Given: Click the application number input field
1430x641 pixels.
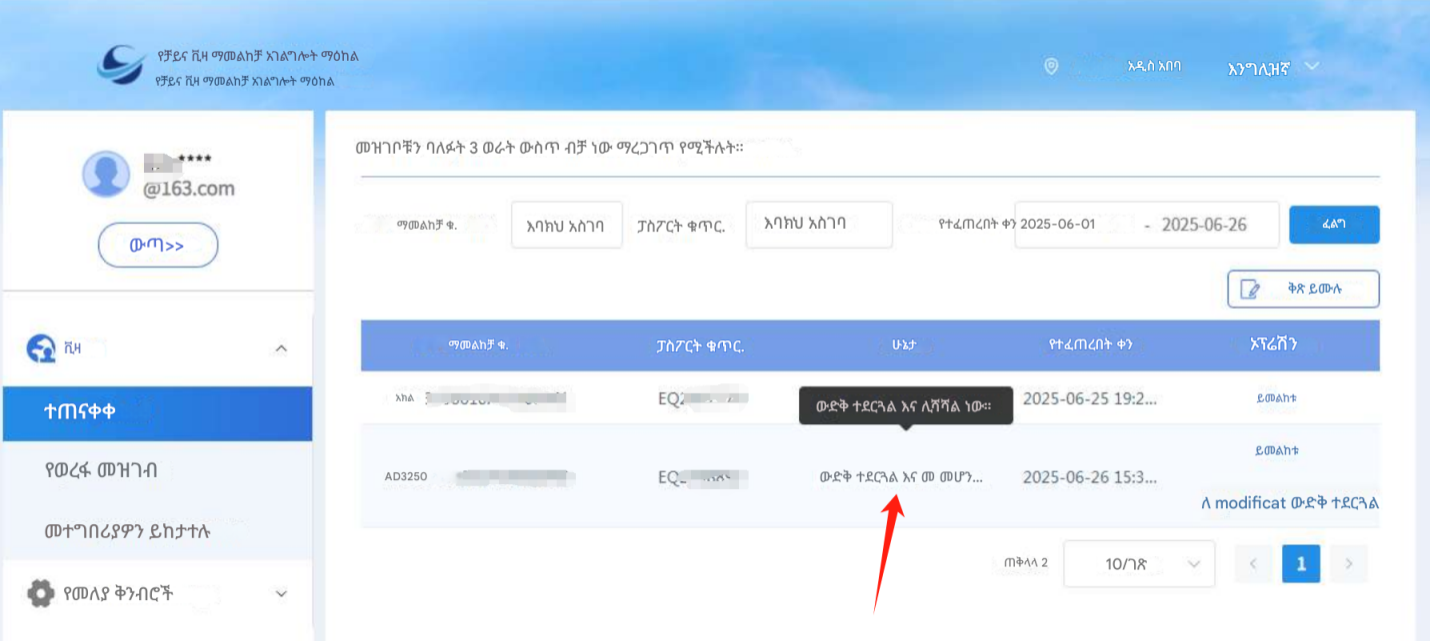Looking at the screenshot, I should tap(566, 225).
